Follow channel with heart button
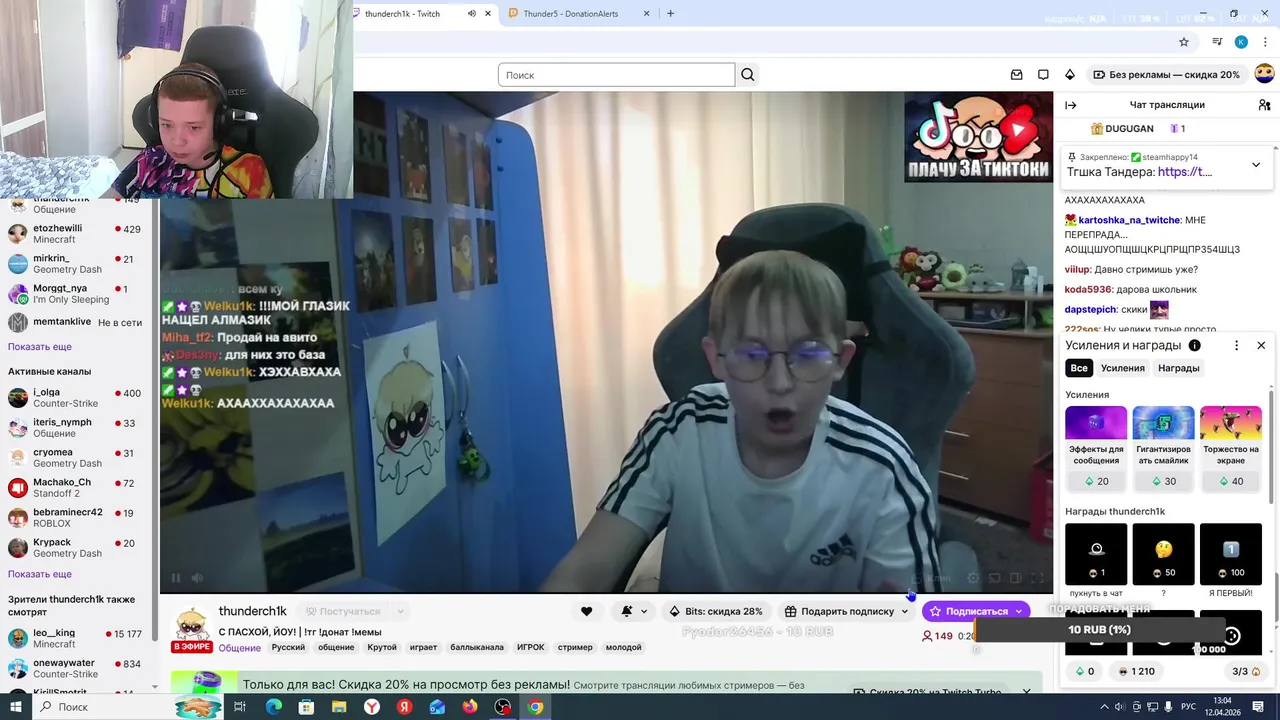This screenshot has height=720, width=1280. click(587, 611)
